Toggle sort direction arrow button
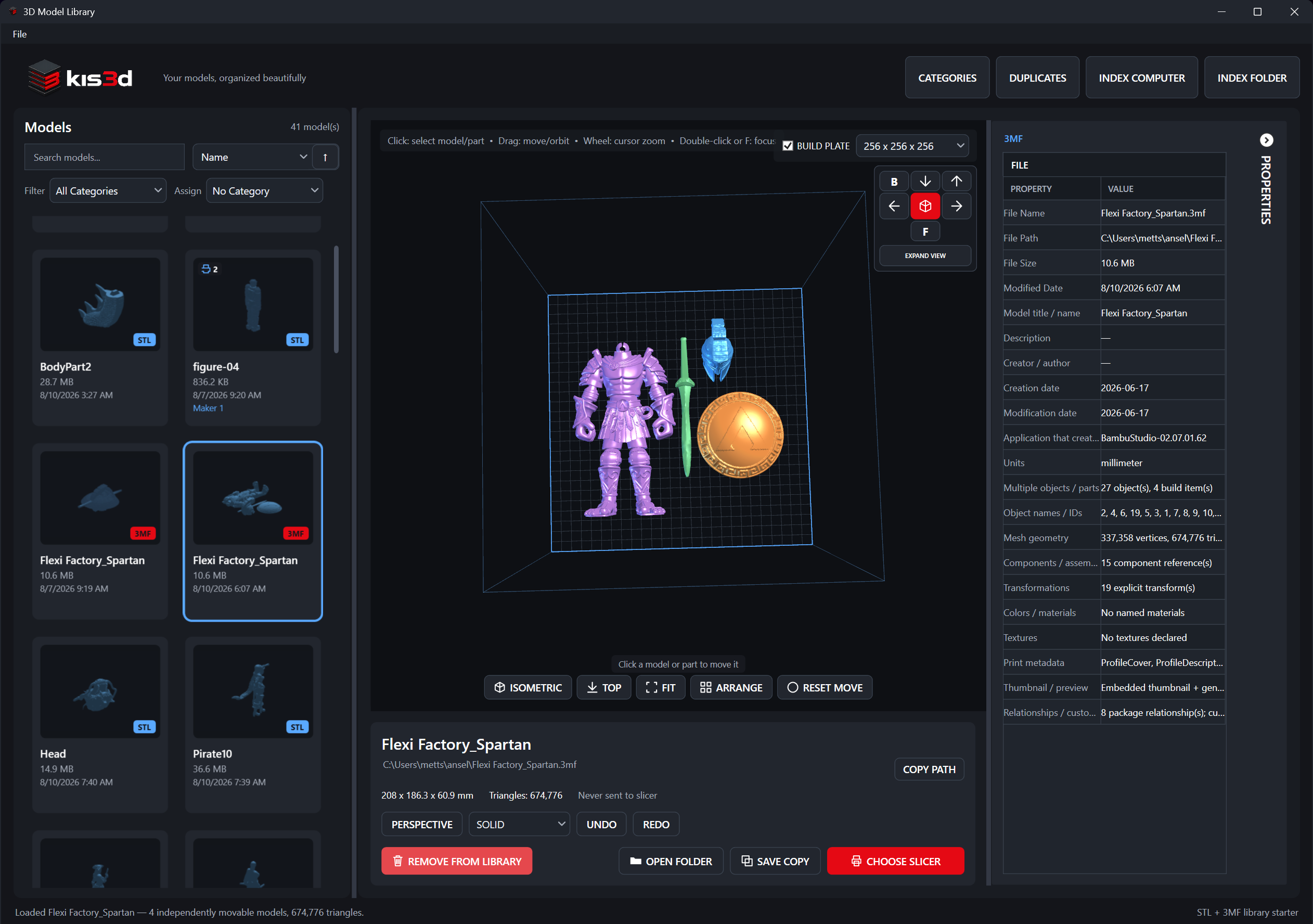 tap(325, 157)
